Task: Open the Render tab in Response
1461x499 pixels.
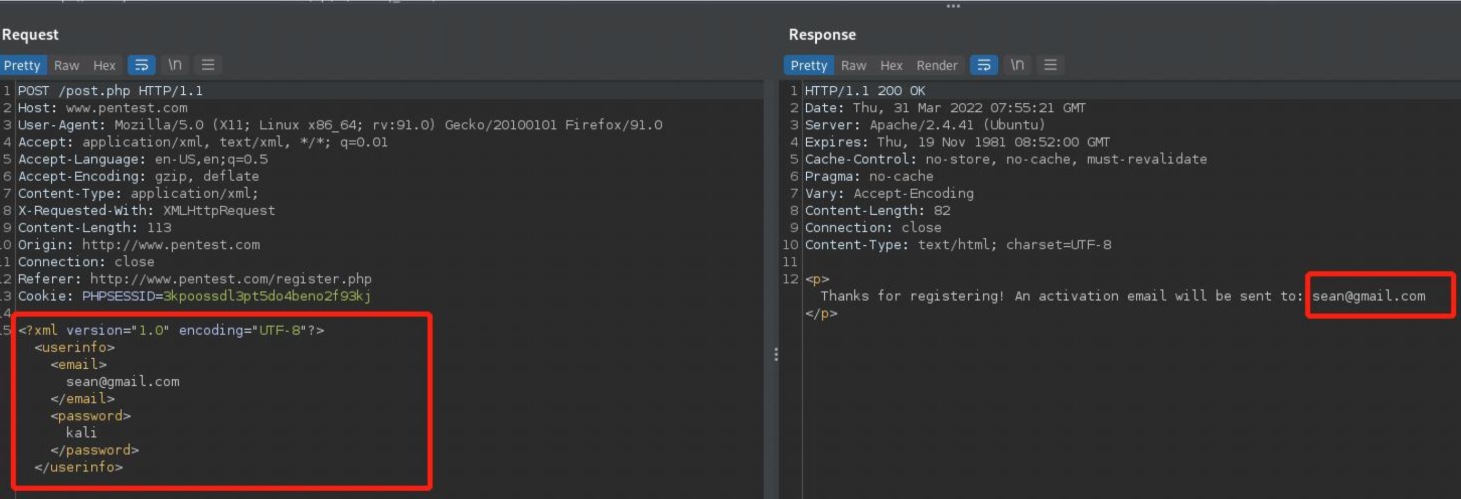Action: 937,65
